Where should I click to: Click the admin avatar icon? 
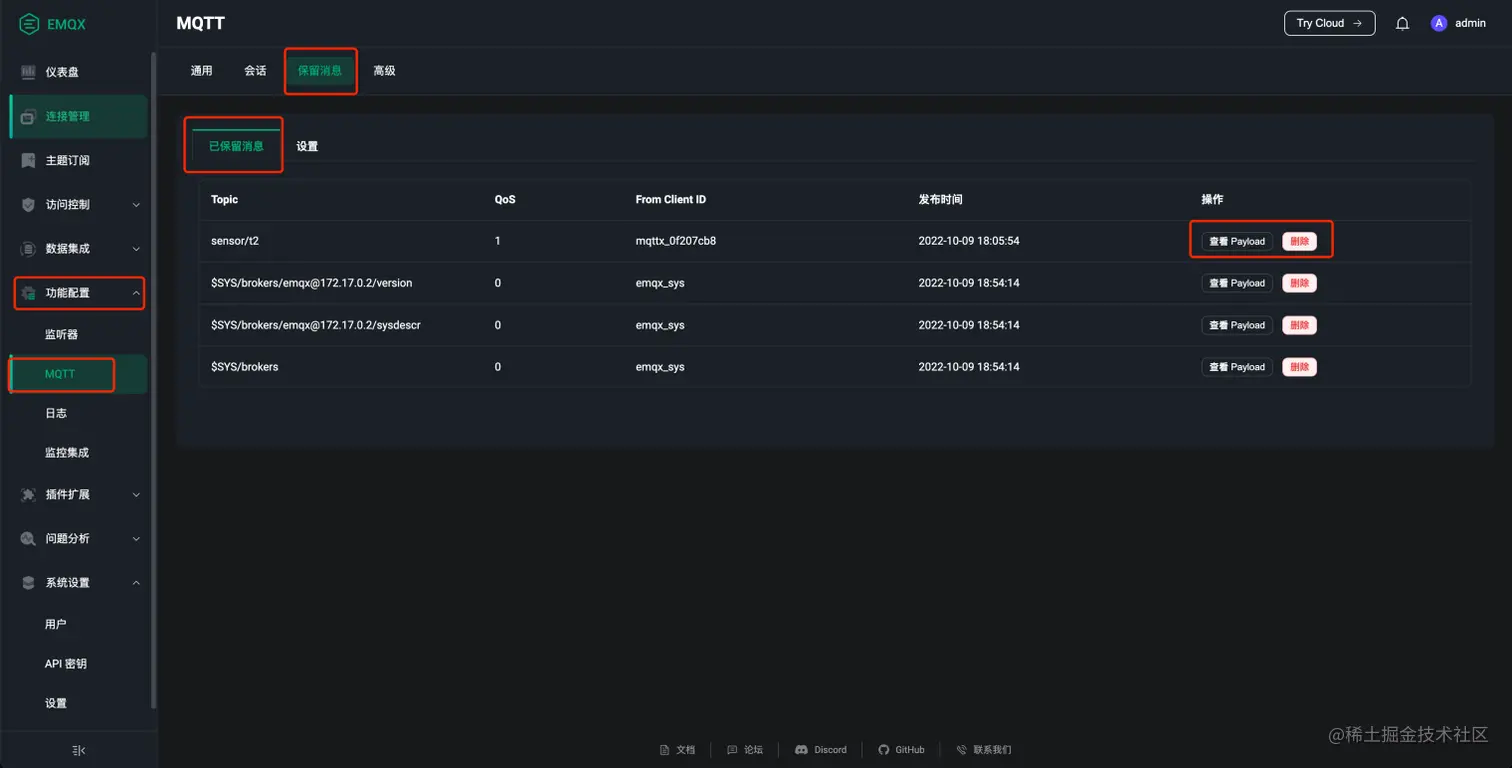click(1438, 23)
